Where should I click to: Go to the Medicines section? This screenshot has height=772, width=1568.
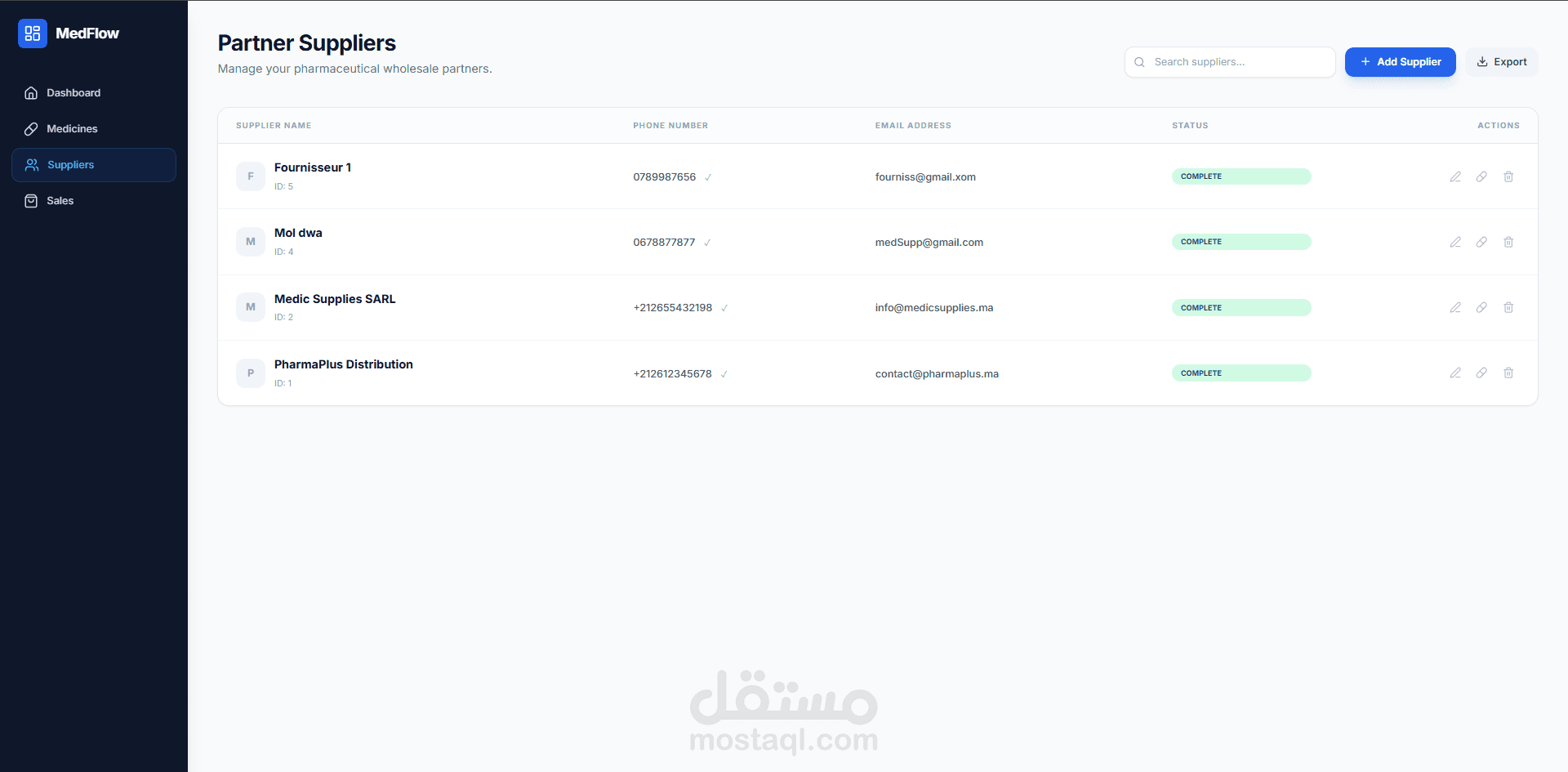(94, 129)
